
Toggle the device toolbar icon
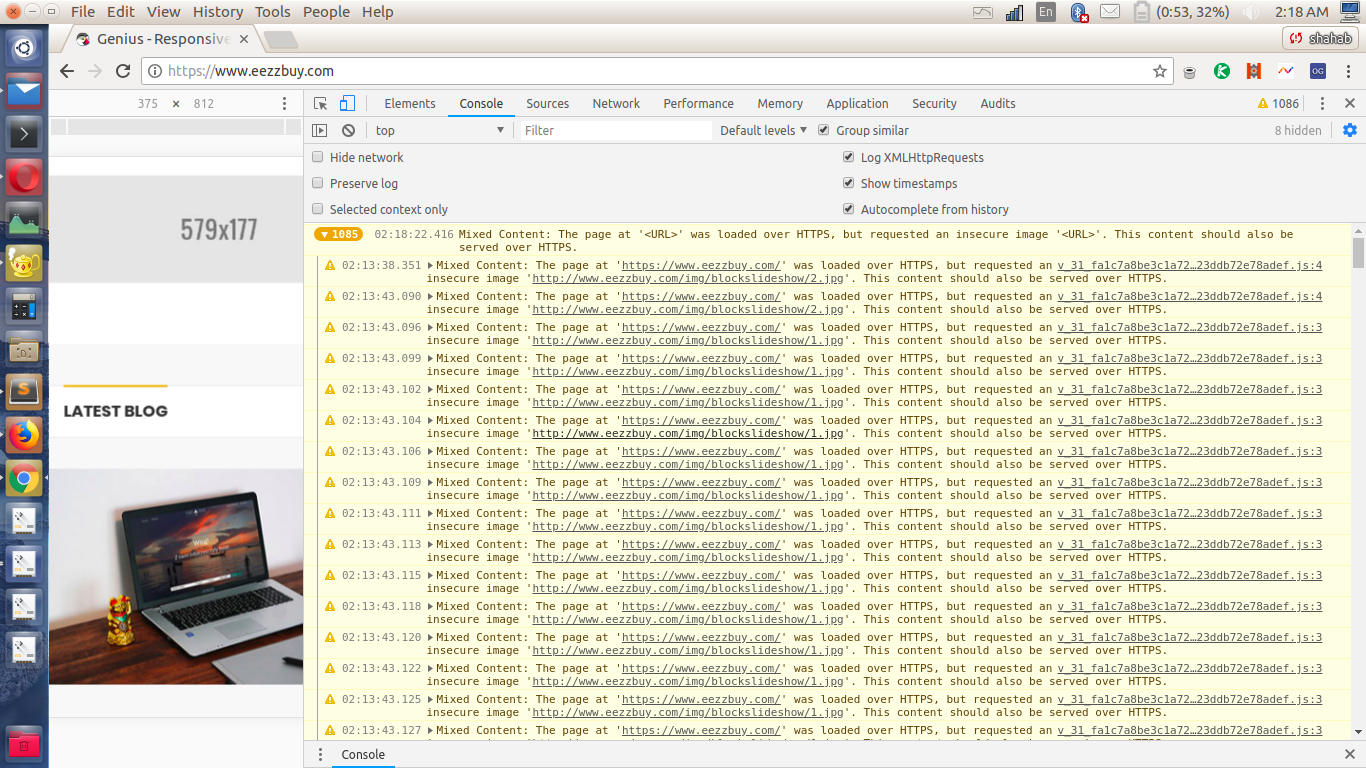[x=347, y=103]
